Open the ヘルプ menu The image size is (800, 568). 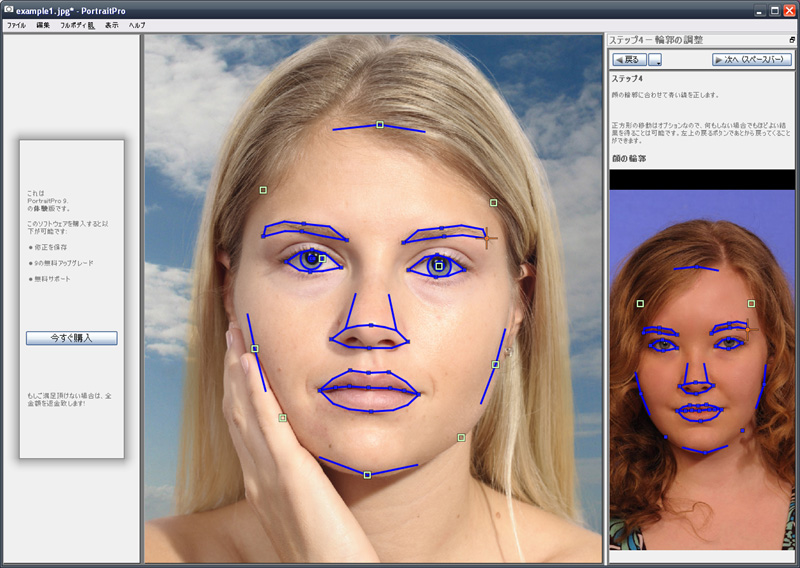click(x=137, y=25)
